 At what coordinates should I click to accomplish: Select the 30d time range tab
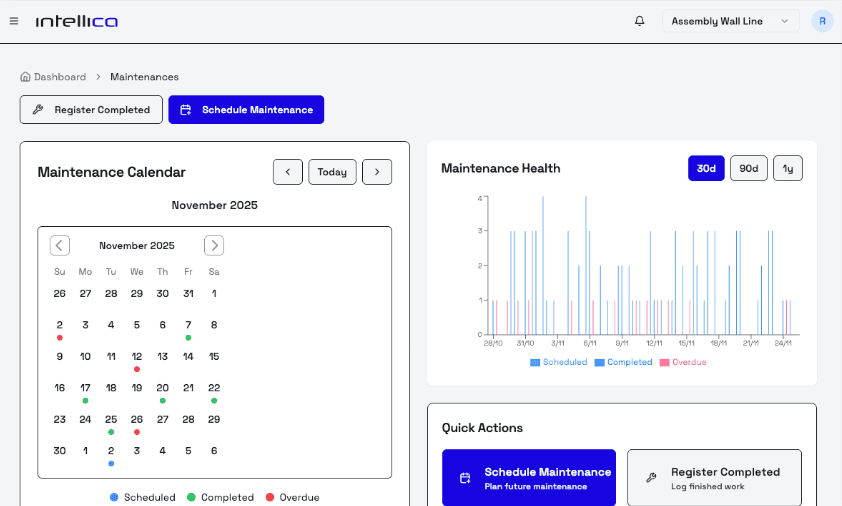(706, 169)
